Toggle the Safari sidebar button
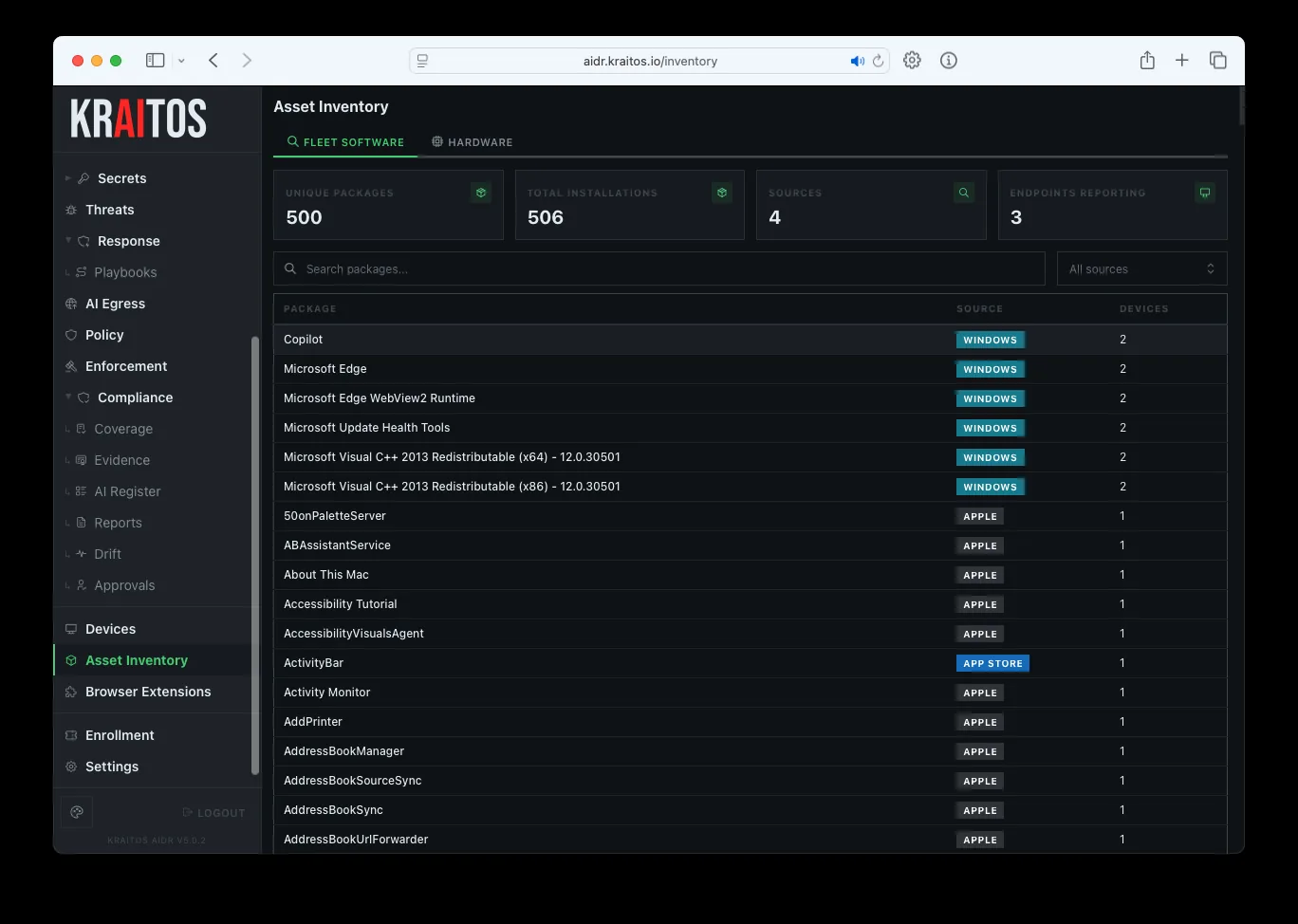Screen dimensions: 1298x924 156,61
